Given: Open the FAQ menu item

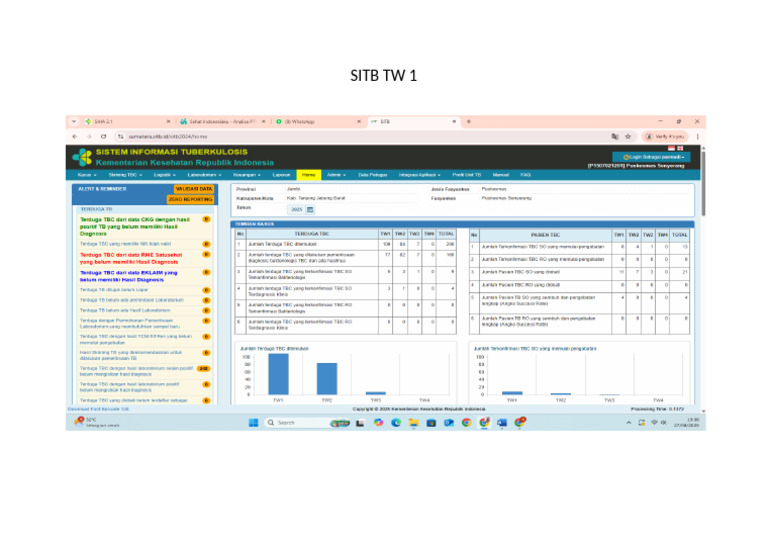Looking at the screenshot, I should 526,175.
